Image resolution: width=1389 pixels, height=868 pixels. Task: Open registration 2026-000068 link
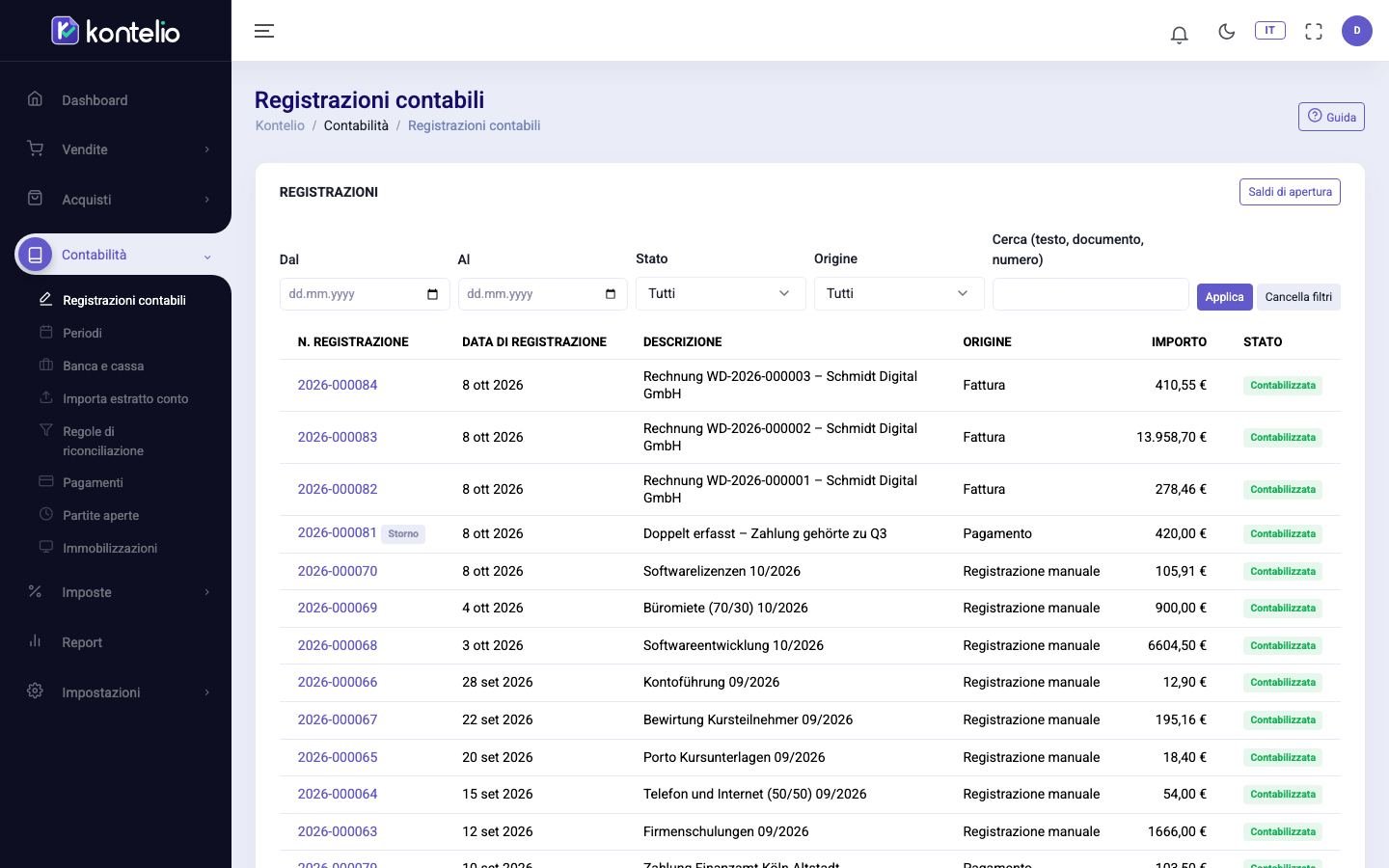[x=338, y=645]
